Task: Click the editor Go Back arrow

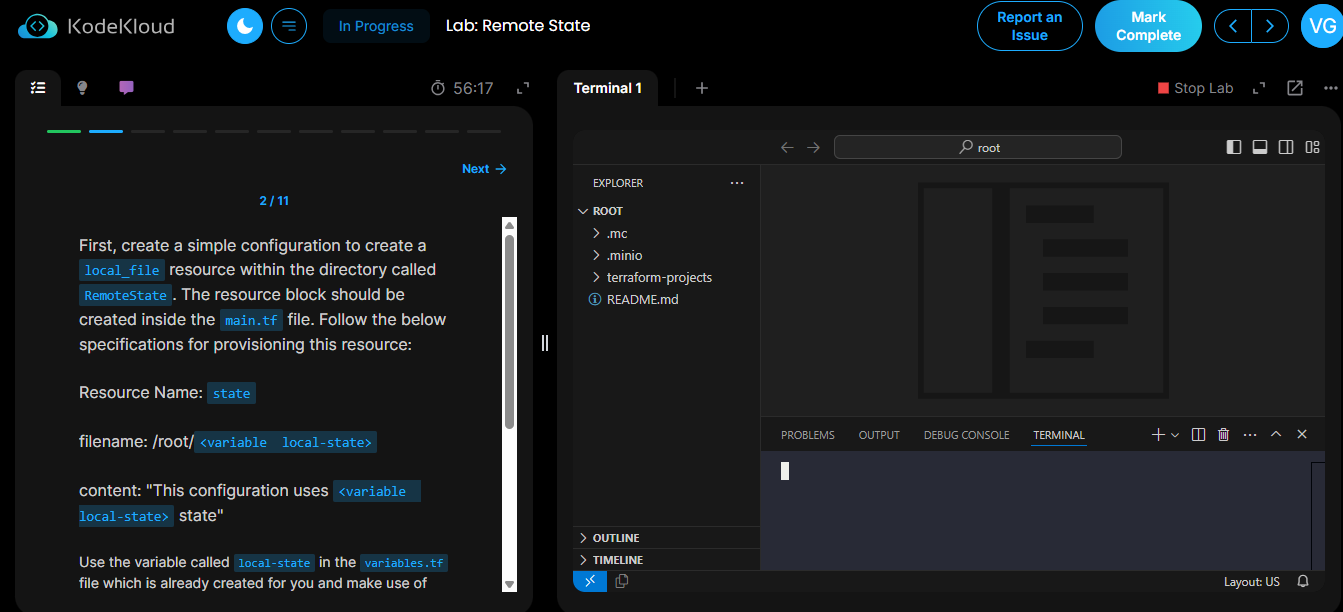Action: pos(787,147)
